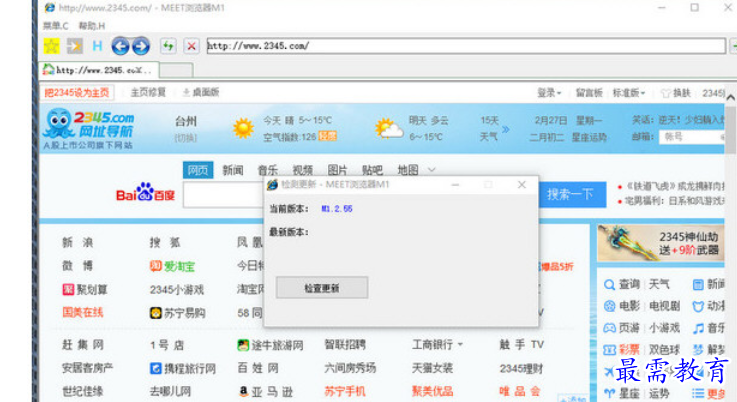Expand more search categories chevron

click(431, 170)
